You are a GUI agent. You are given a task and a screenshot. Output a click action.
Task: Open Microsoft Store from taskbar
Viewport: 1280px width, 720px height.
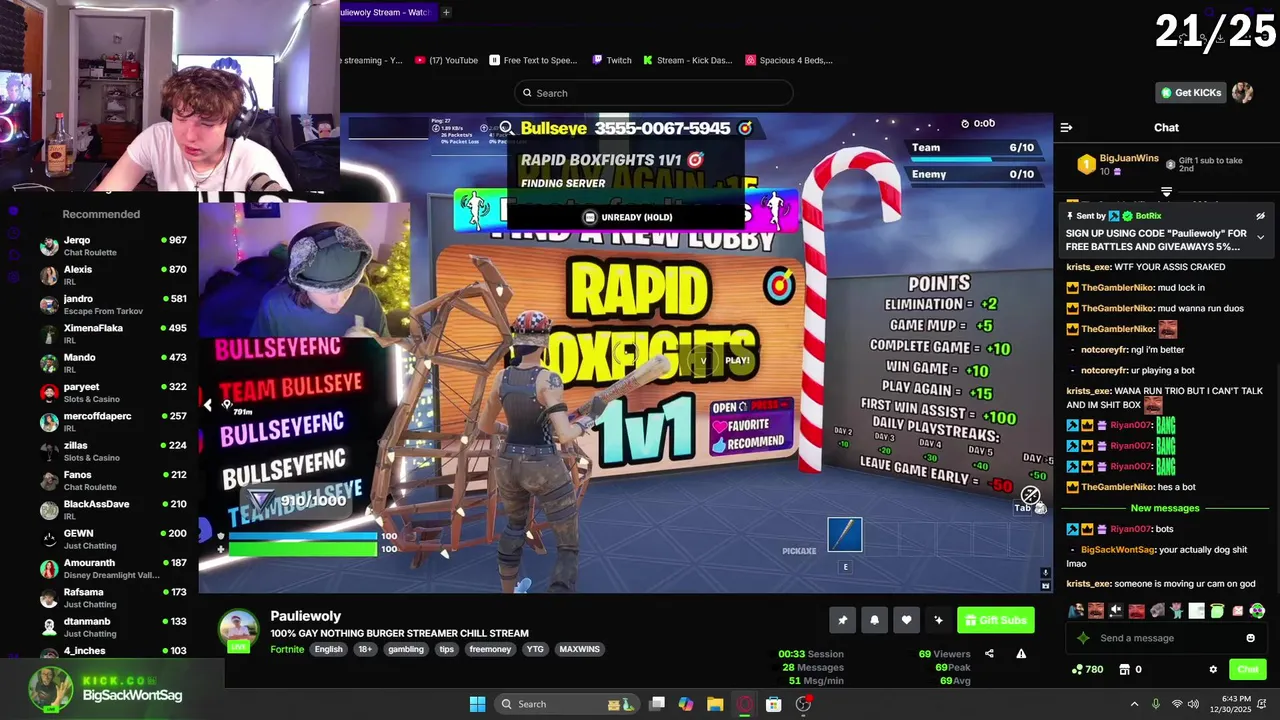coord(773,704)
